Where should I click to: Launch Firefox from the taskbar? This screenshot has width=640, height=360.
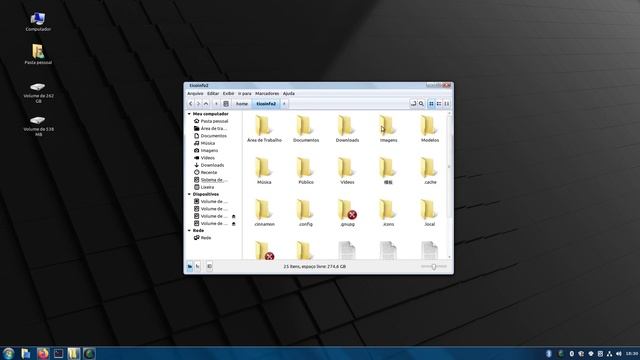[42, 353]
